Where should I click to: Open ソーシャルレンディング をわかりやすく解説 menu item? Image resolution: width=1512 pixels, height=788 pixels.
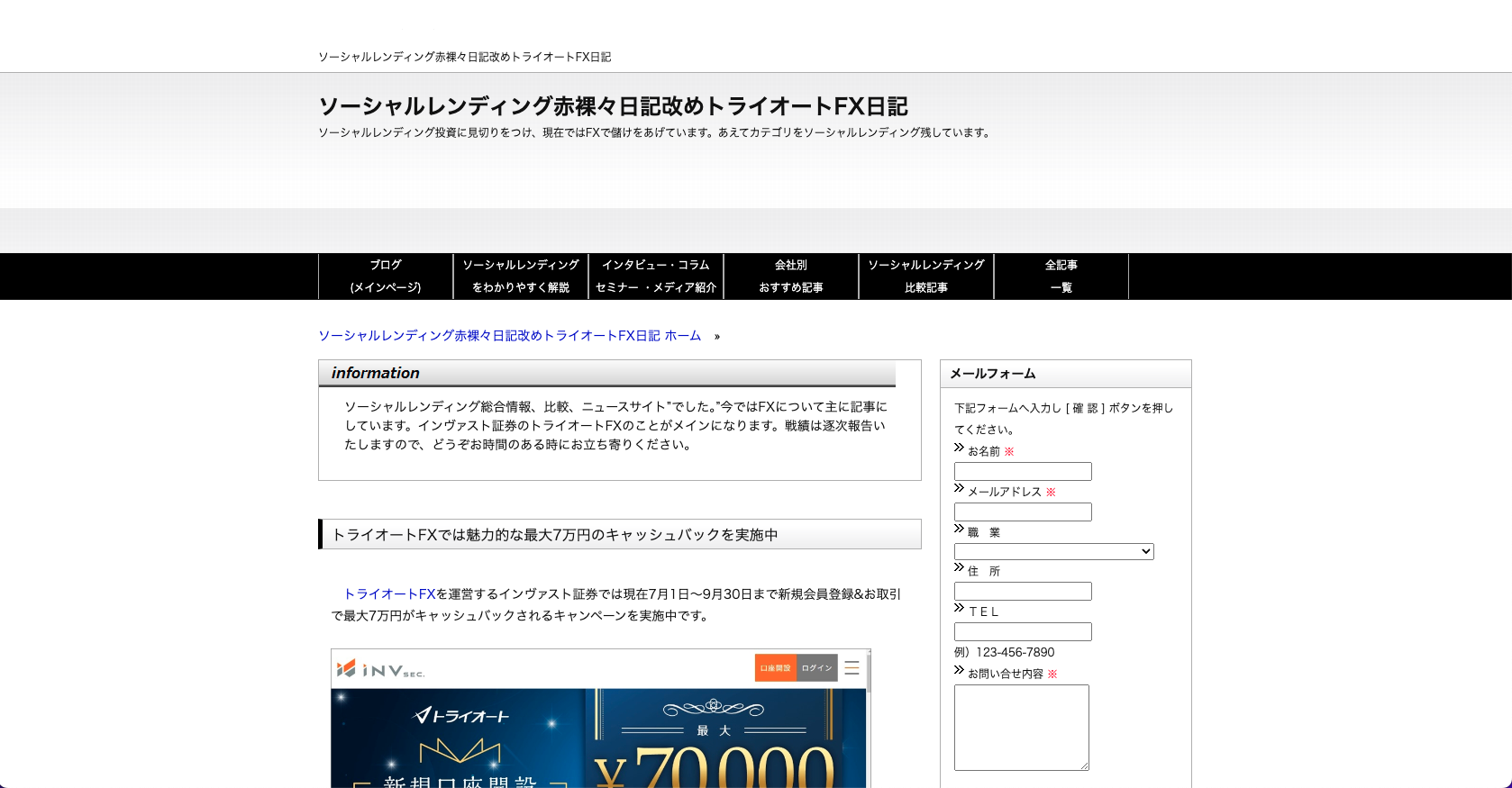pos(521,276)
